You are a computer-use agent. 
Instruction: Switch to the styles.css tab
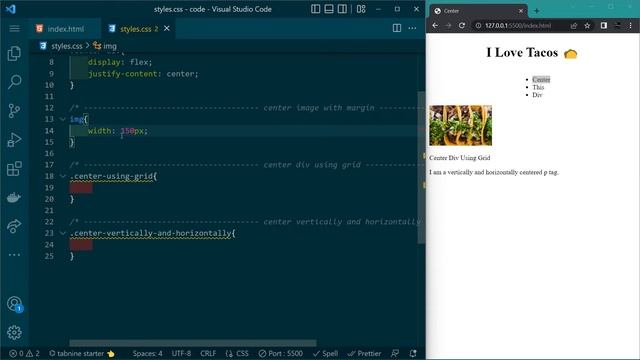point(139,29)
